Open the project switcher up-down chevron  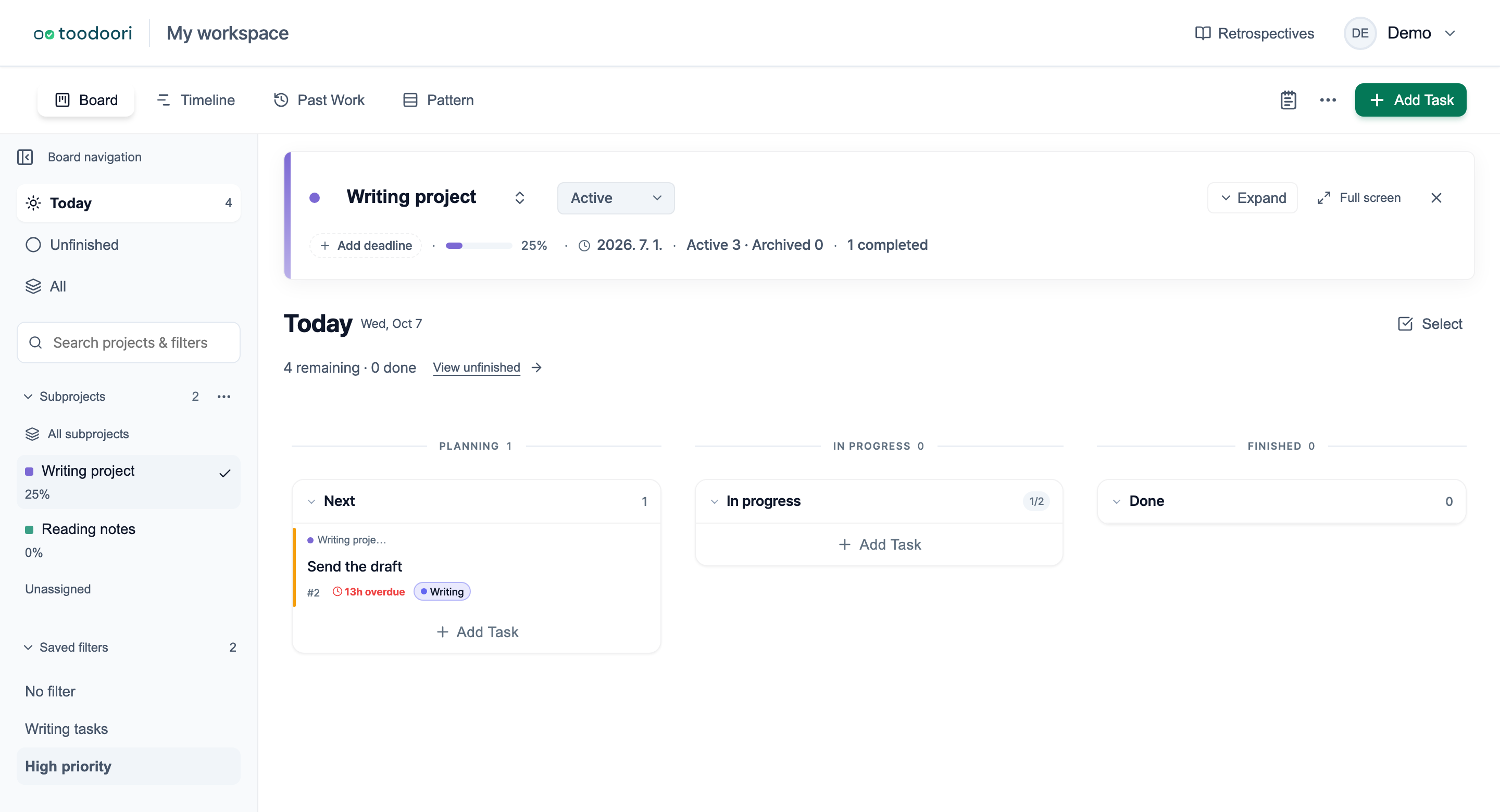click(519, 198)
